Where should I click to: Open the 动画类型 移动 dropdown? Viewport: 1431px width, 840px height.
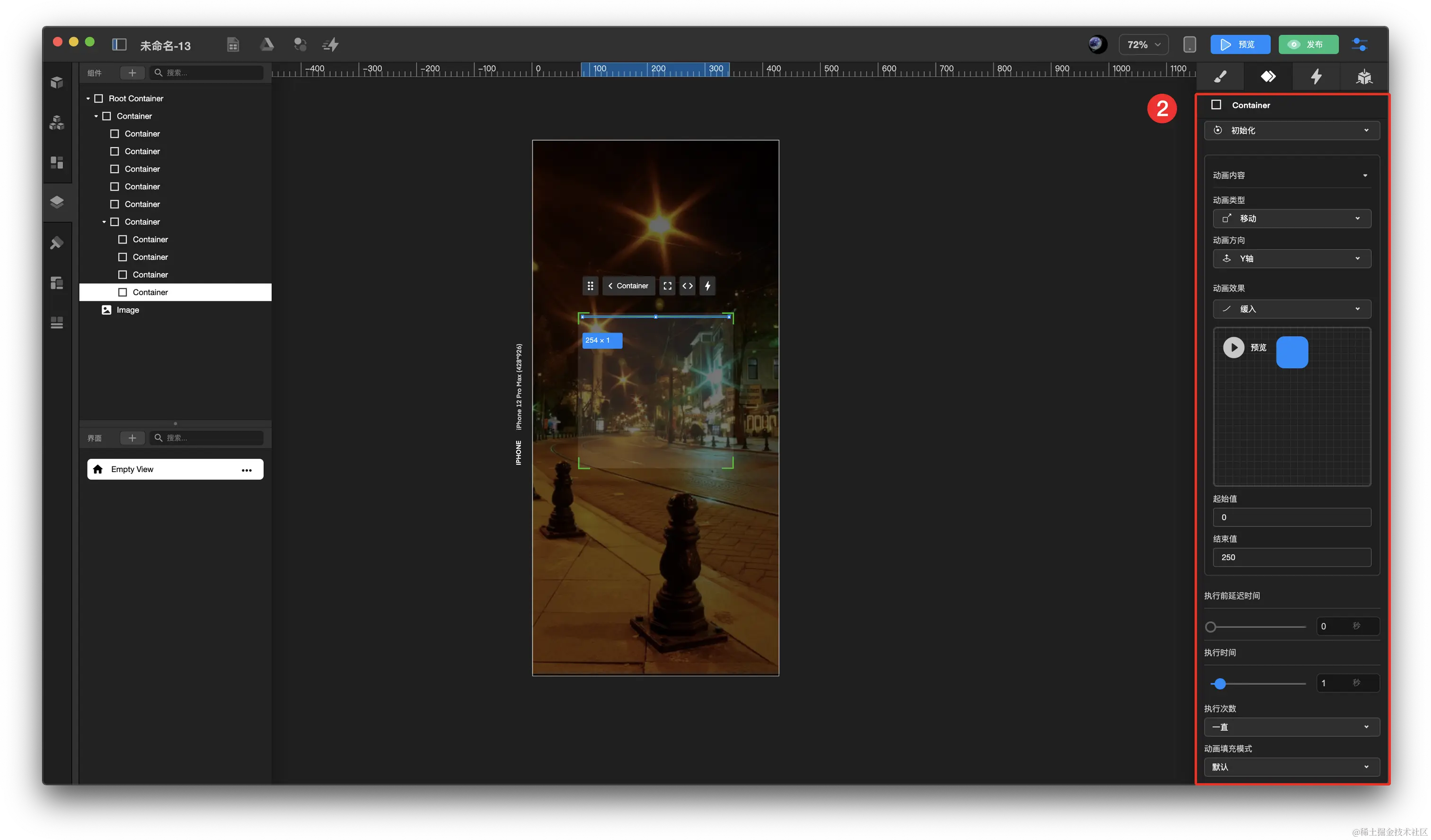click(1291, 219)
